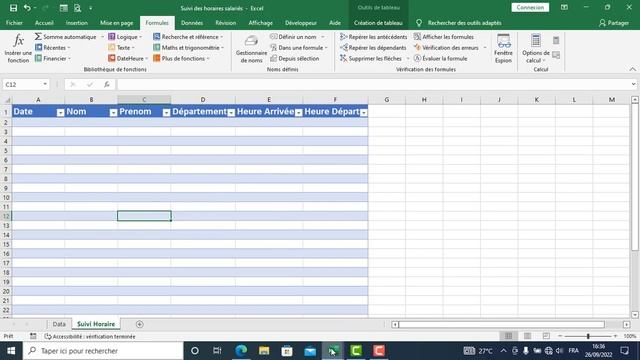640x360 pixels.
Task: Collapse the ribbon
Action: 632,69
